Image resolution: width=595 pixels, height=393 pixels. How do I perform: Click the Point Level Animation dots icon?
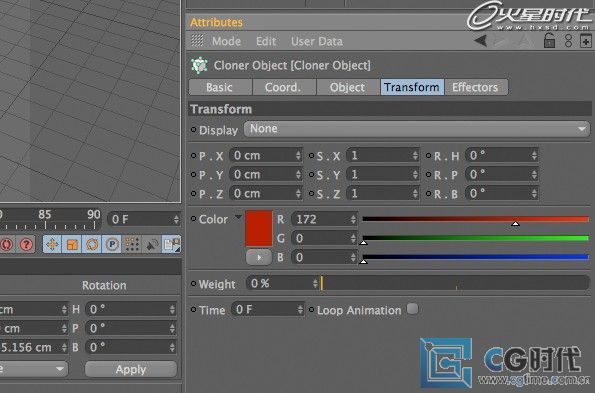pyautogui.click(x=132, y=244)
